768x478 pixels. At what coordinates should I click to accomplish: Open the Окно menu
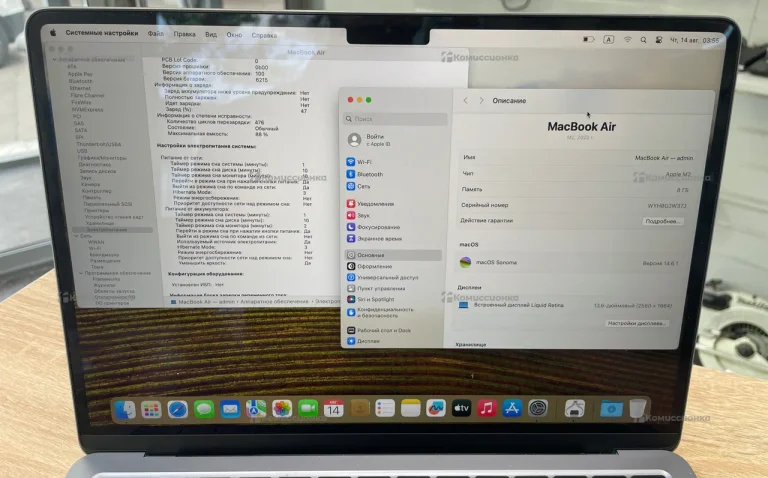(x=234, y=35)
